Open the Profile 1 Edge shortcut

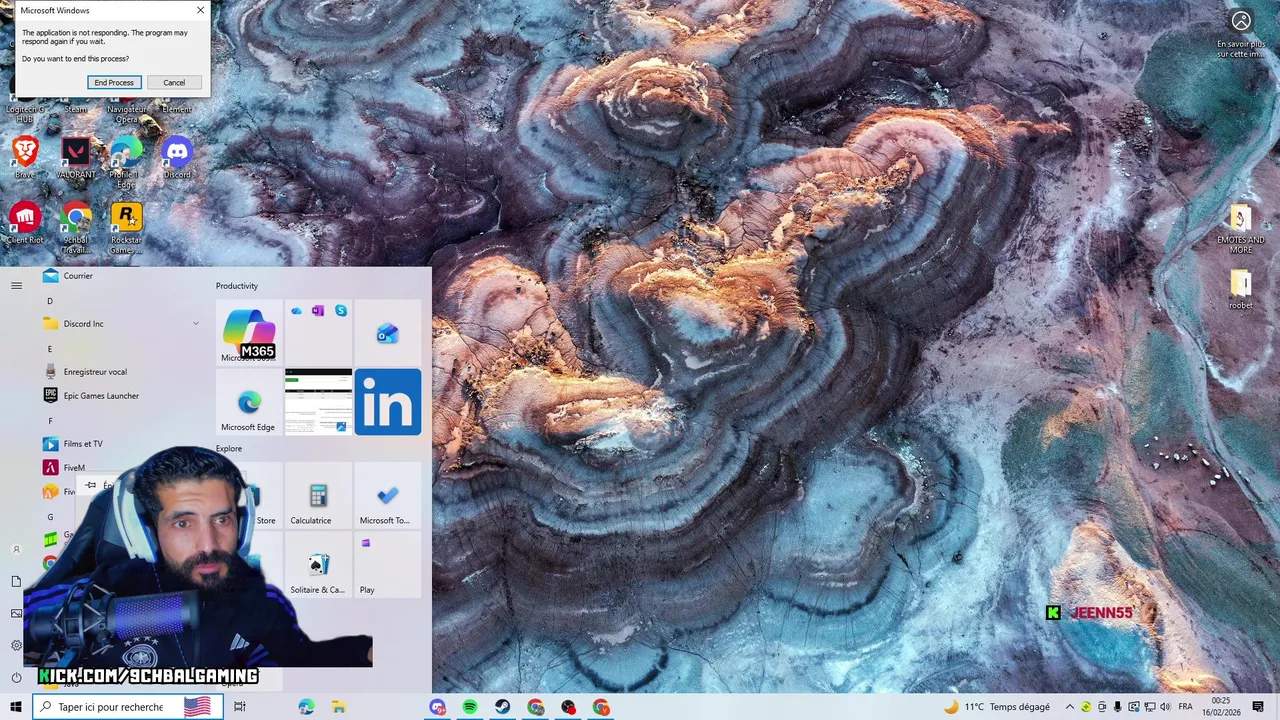pyautogui.click(x=126, y=162)
